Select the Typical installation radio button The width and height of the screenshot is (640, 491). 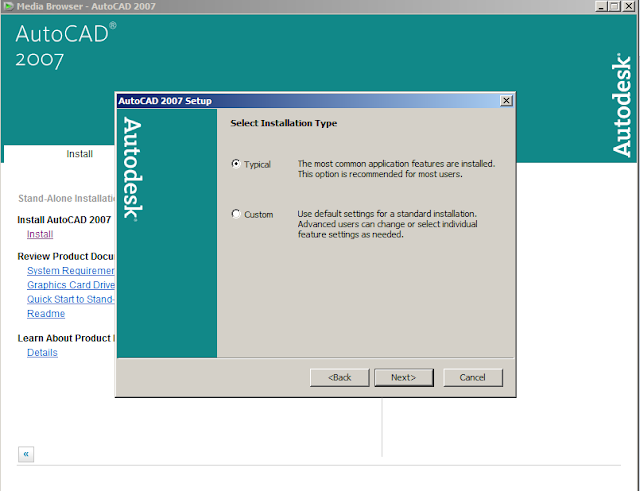236,164
